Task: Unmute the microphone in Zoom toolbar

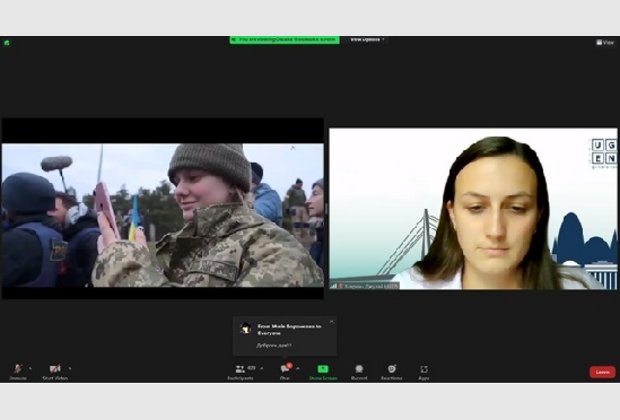Action: tap(17, 369)
